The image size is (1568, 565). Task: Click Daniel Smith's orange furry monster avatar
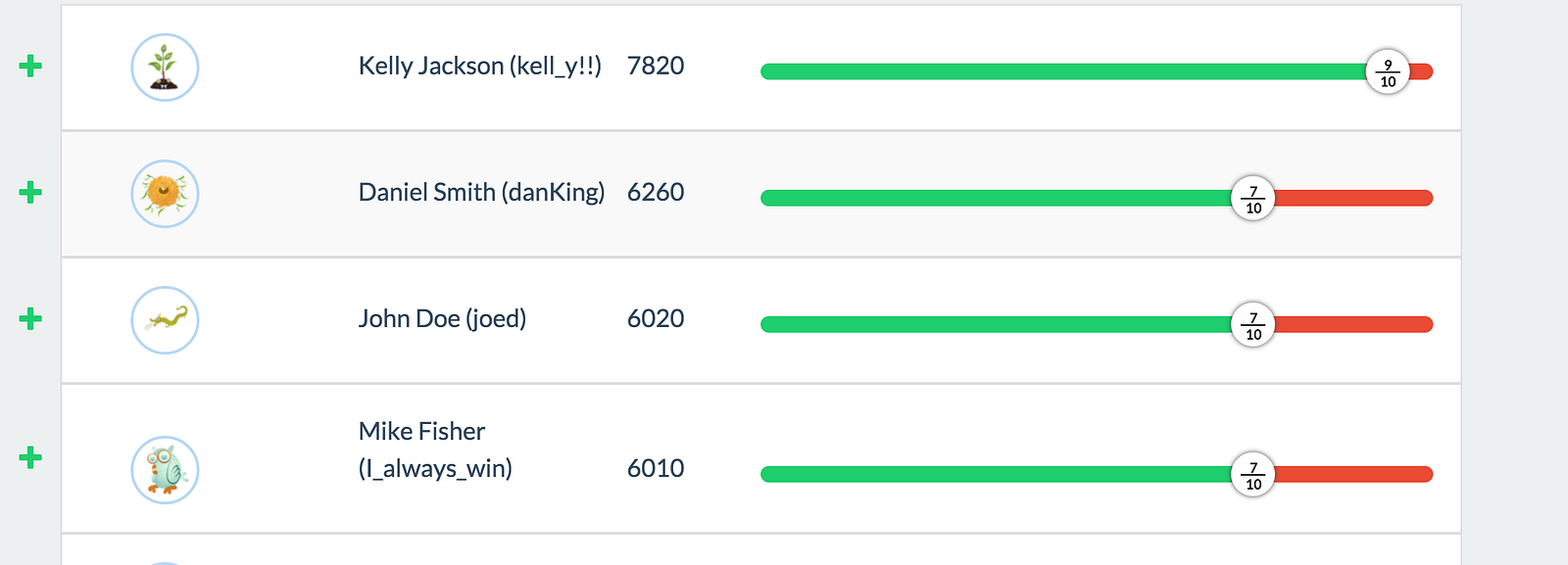[x=165, y=194]
